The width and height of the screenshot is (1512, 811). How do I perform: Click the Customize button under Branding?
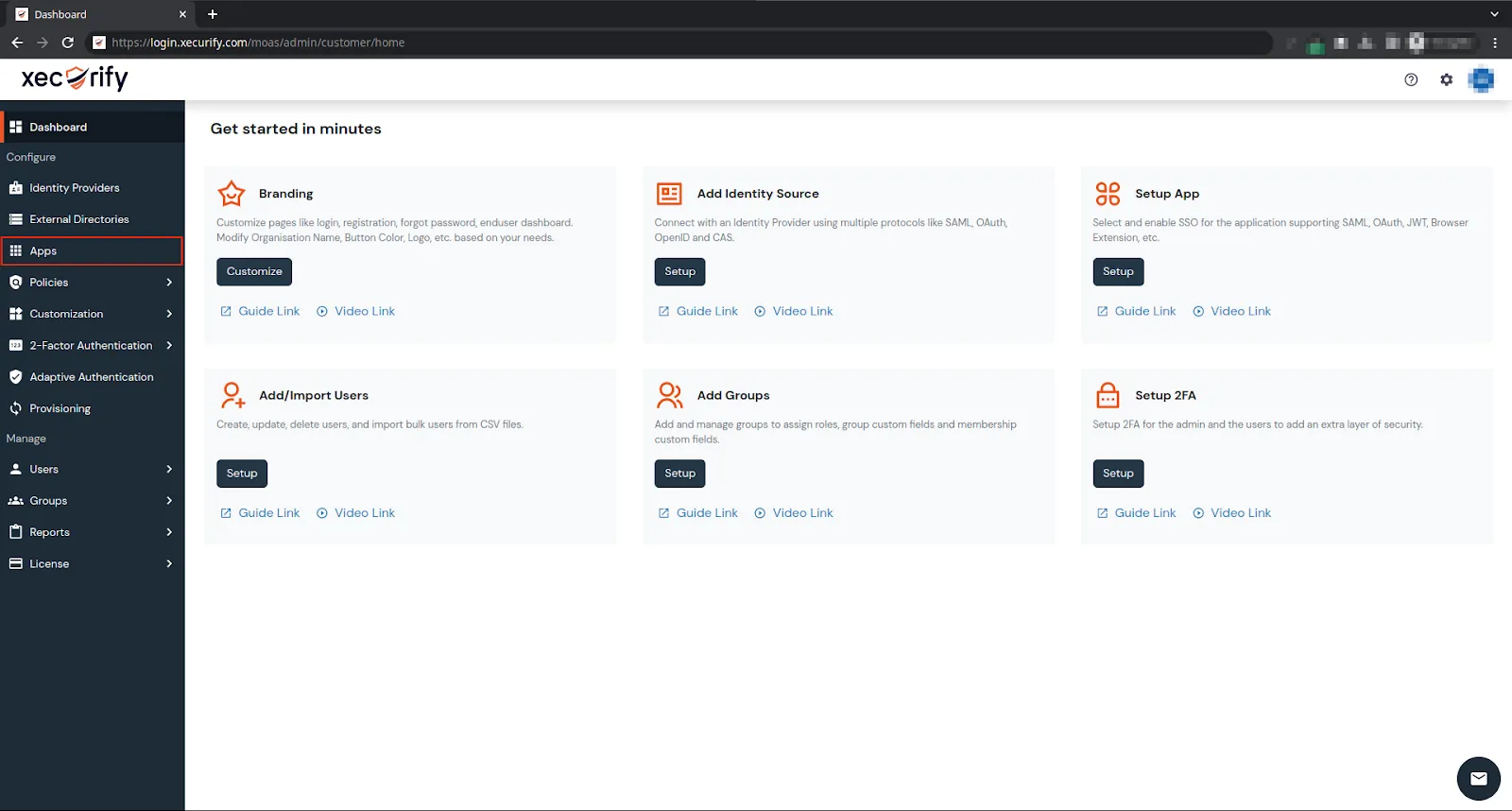click(x=254, y=271)
